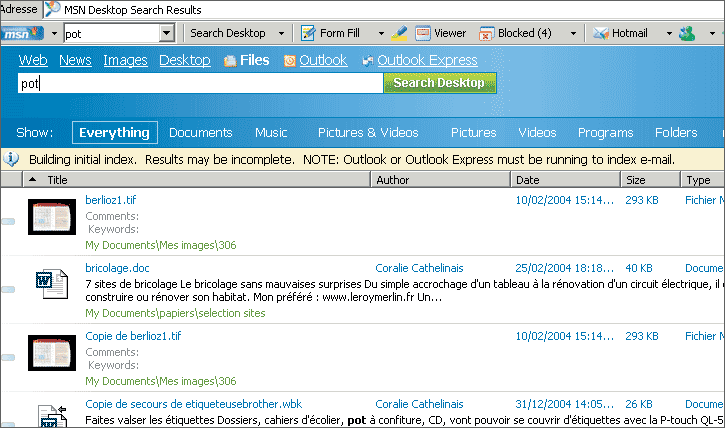This screenshot has height=428, width=725.
Task: Click author Coralie Cathelinais on etiqueteusebrother.wbk row
Action: [419, 404]
